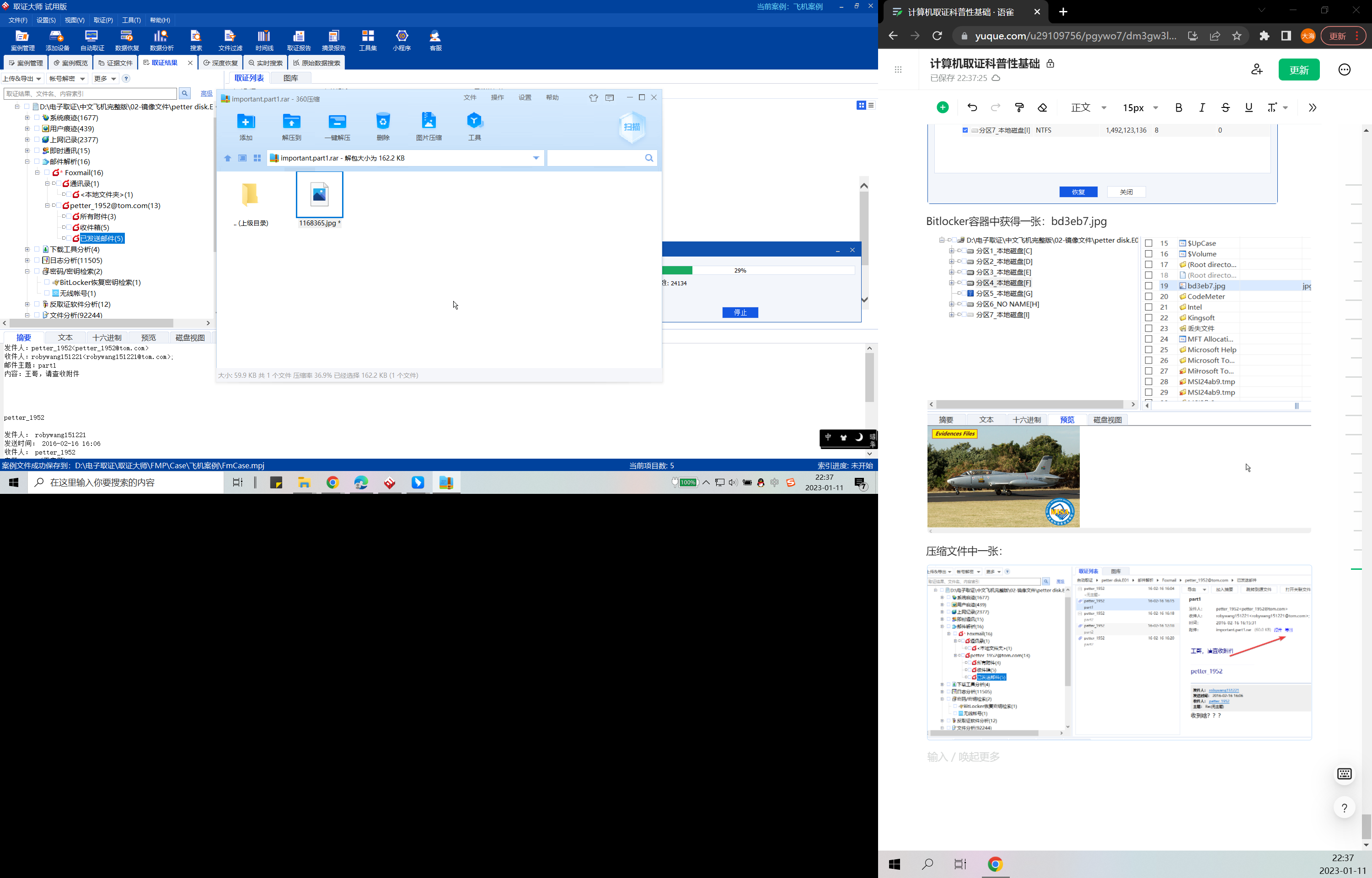
Task: Click the blue 停止 button
Action: [x=740, y=312]
